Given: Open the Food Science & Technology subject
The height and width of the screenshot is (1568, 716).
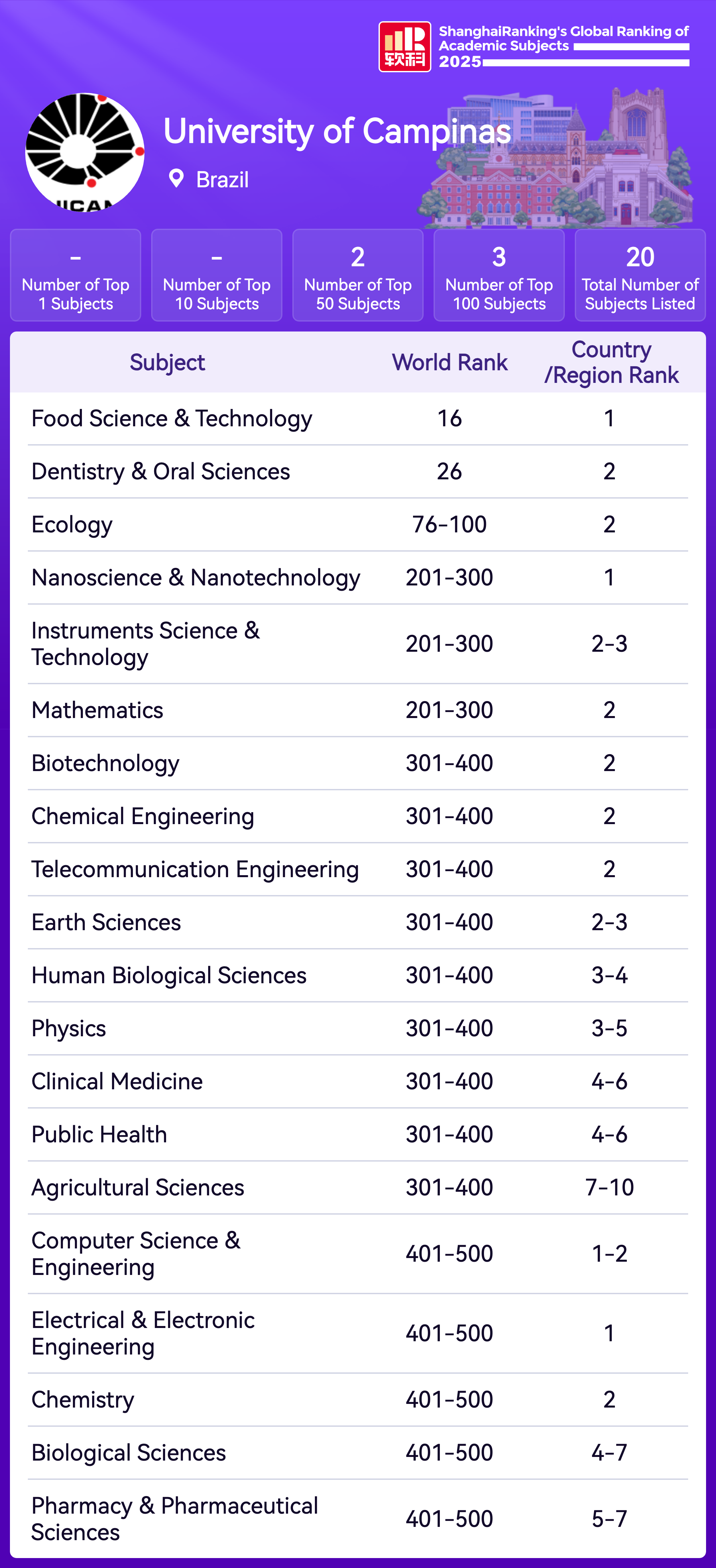Looking at the screenshot, I should (x=172, y=419).
